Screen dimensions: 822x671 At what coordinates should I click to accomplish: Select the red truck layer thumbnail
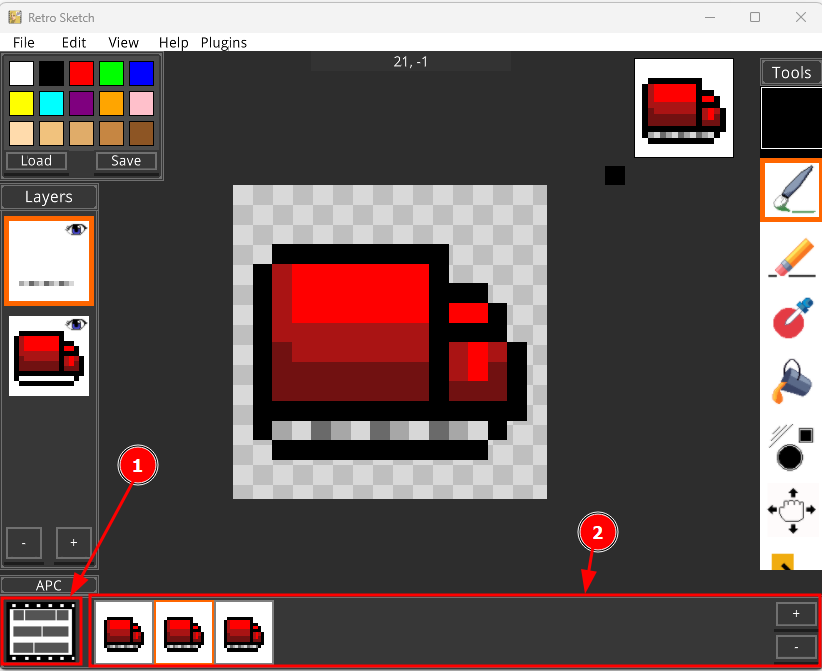[x=49, y=356]
